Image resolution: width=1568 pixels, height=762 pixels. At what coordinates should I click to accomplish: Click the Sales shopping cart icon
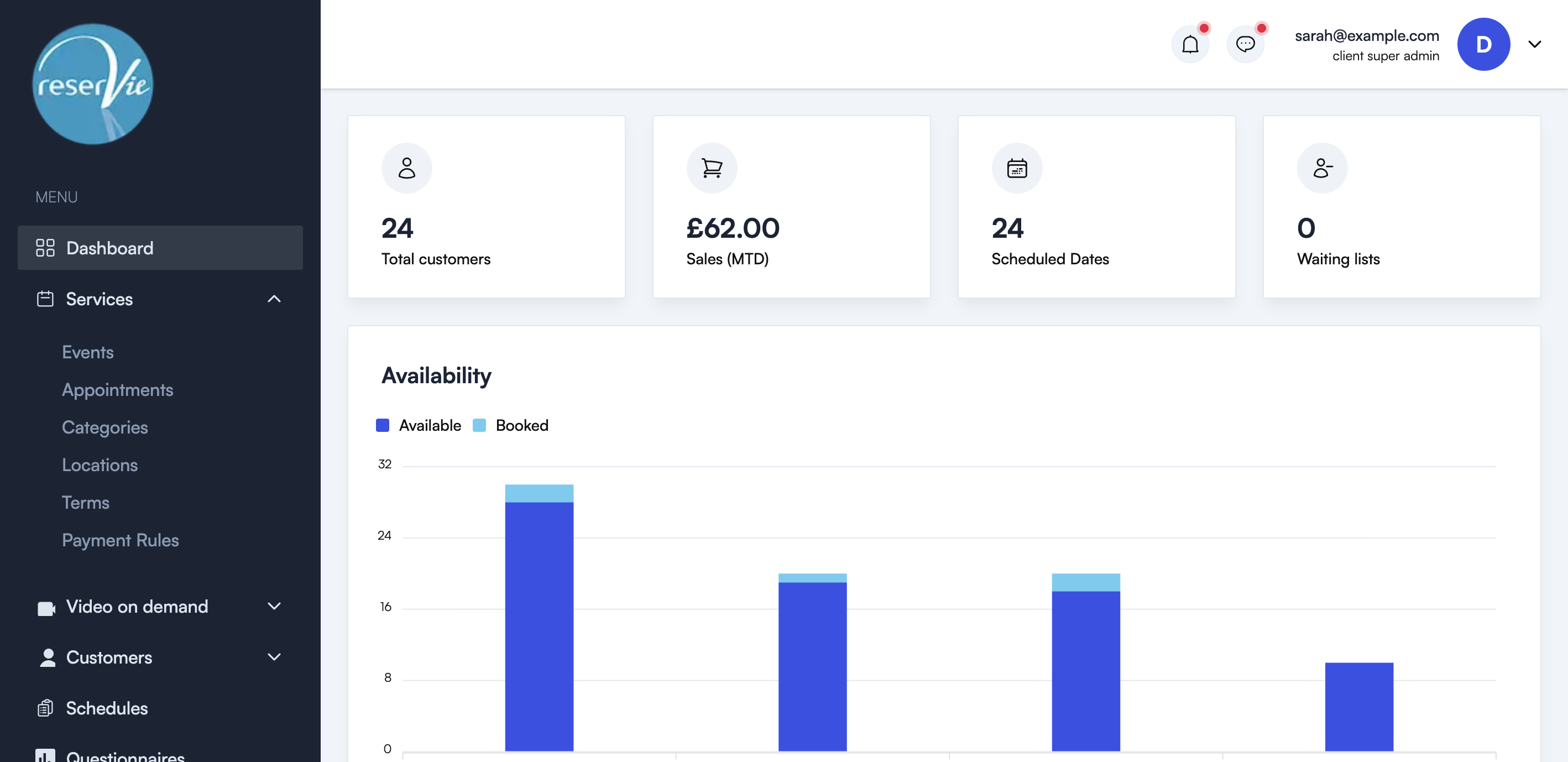[x=712, y=168]
